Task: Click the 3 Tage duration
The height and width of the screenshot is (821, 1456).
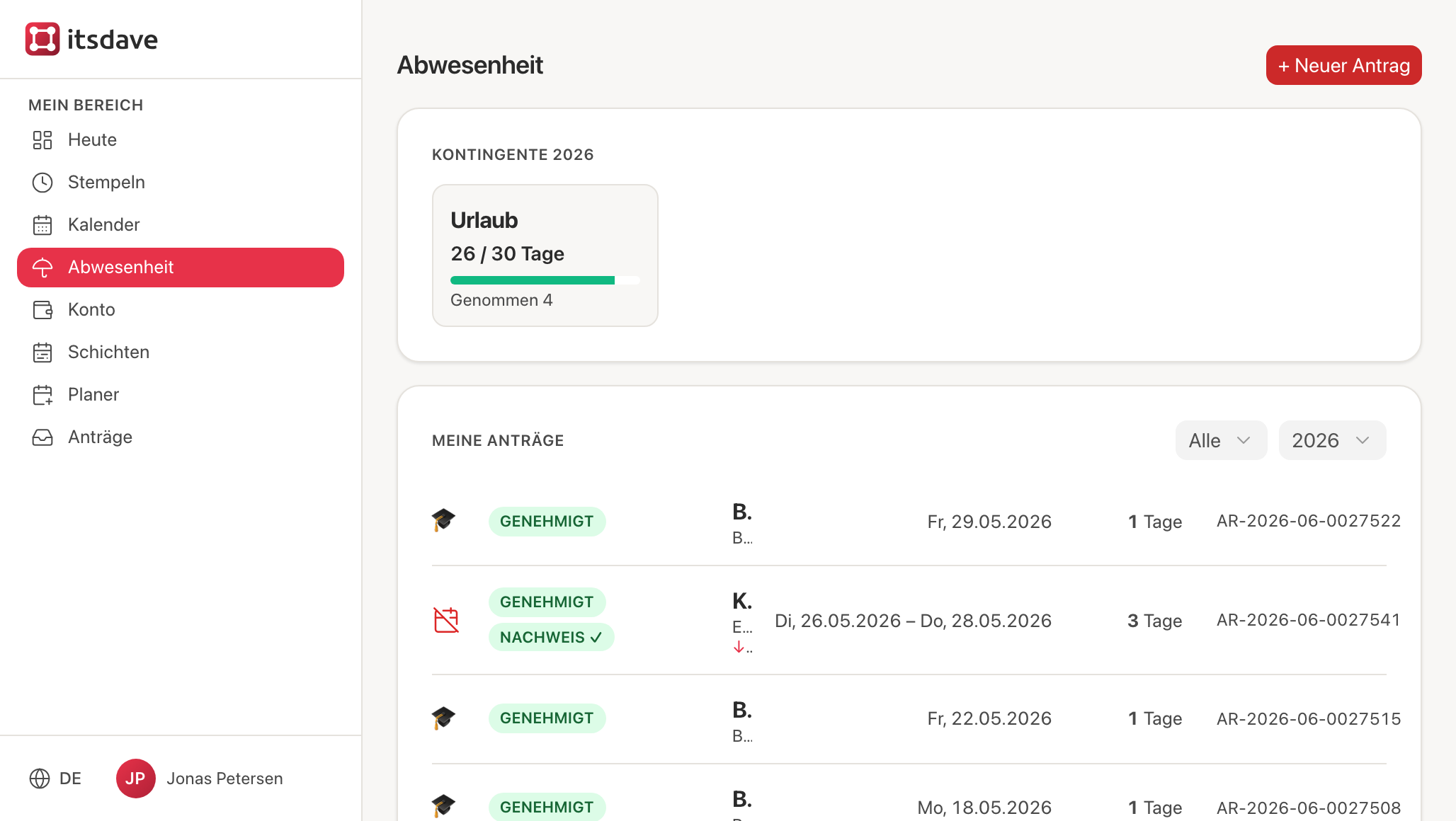Action: click(x=1154, y=621)
